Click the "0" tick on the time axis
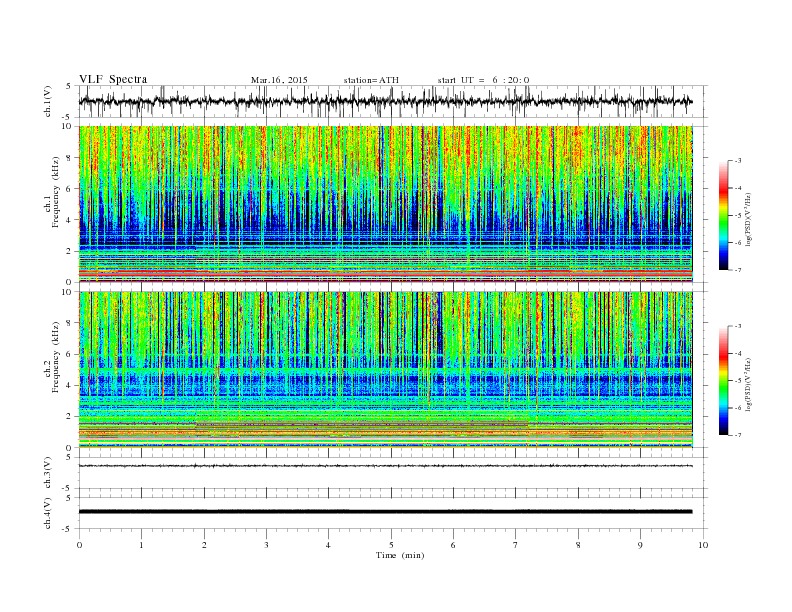The height and width of the screenshot is (612, 792). coord(79,545)
